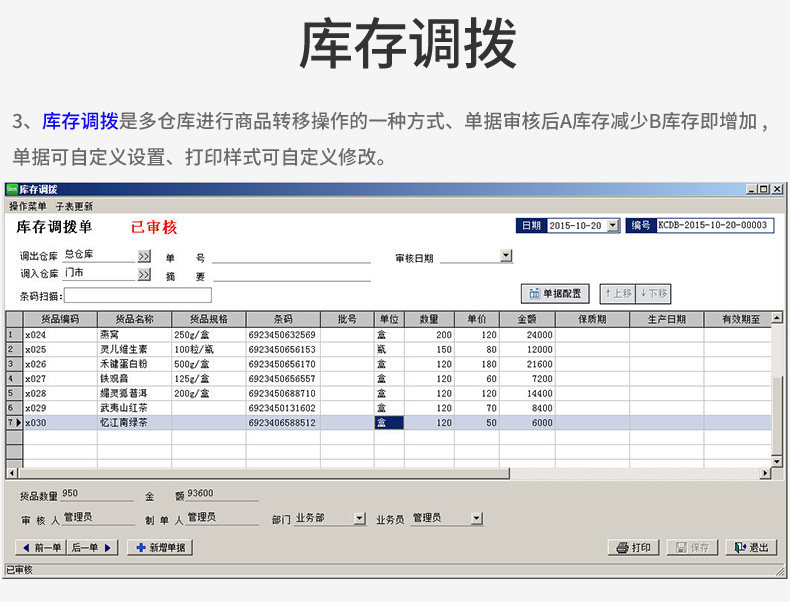Click the horizontal scrollbar left arrow

(12, 473)
